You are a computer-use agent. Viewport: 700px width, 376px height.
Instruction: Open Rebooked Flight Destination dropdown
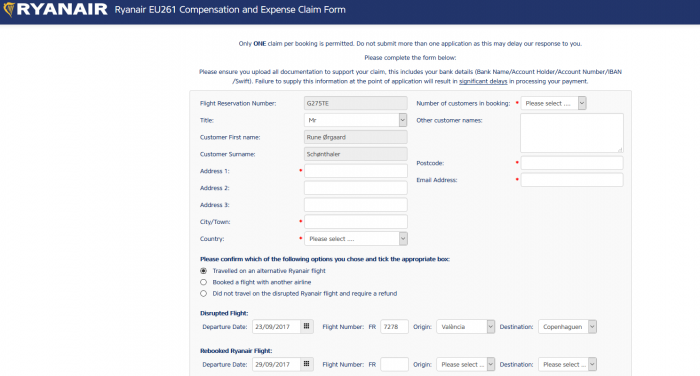tap(567, 364)
